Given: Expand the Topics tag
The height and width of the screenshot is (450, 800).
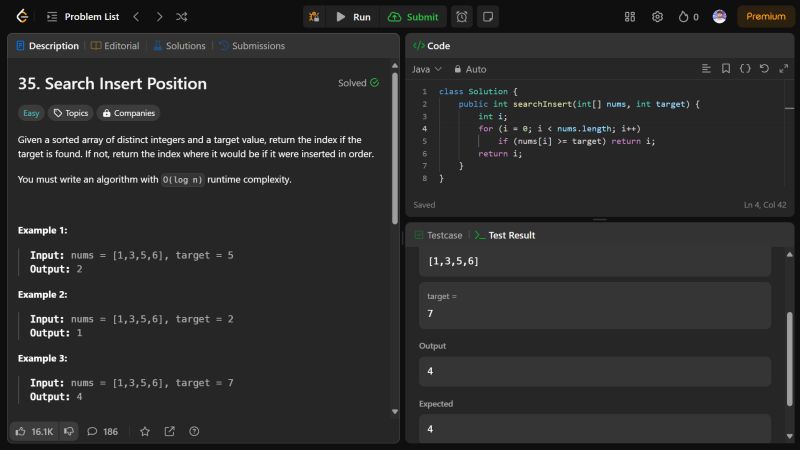Looking at the screenshot, I should tap(71, 113).
